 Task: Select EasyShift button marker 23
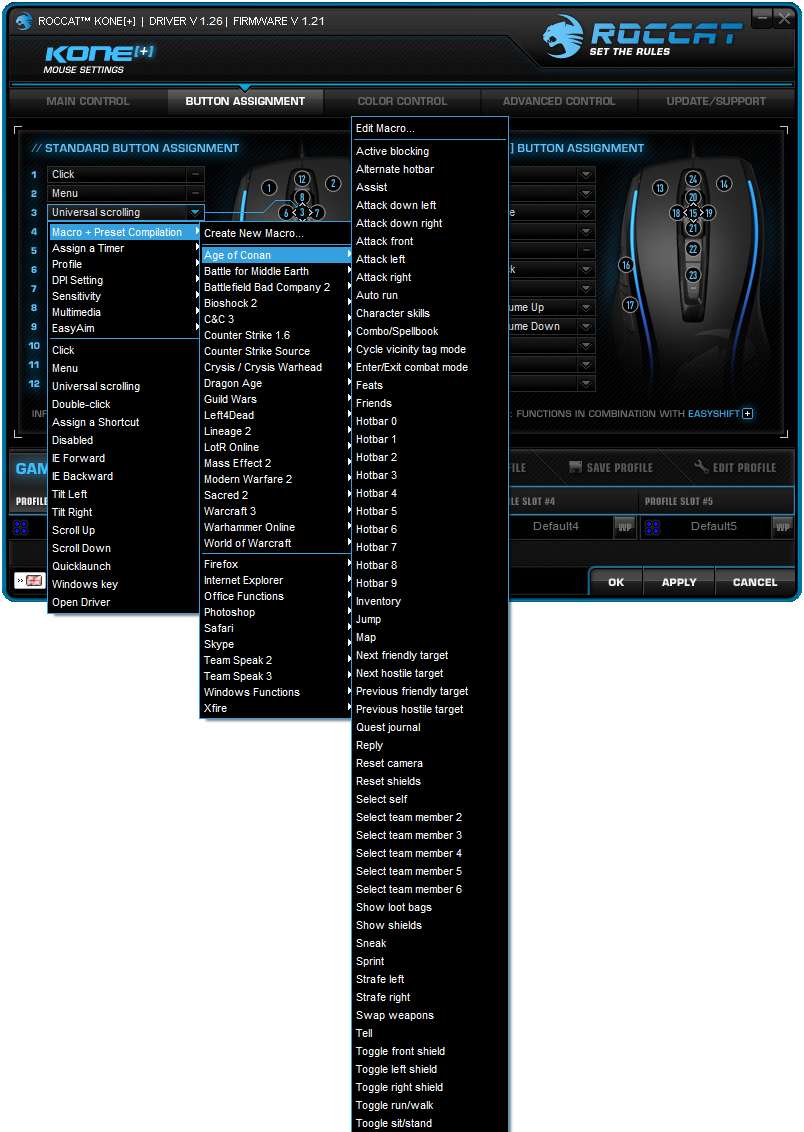pyautogui.click(x=693, y=275)
